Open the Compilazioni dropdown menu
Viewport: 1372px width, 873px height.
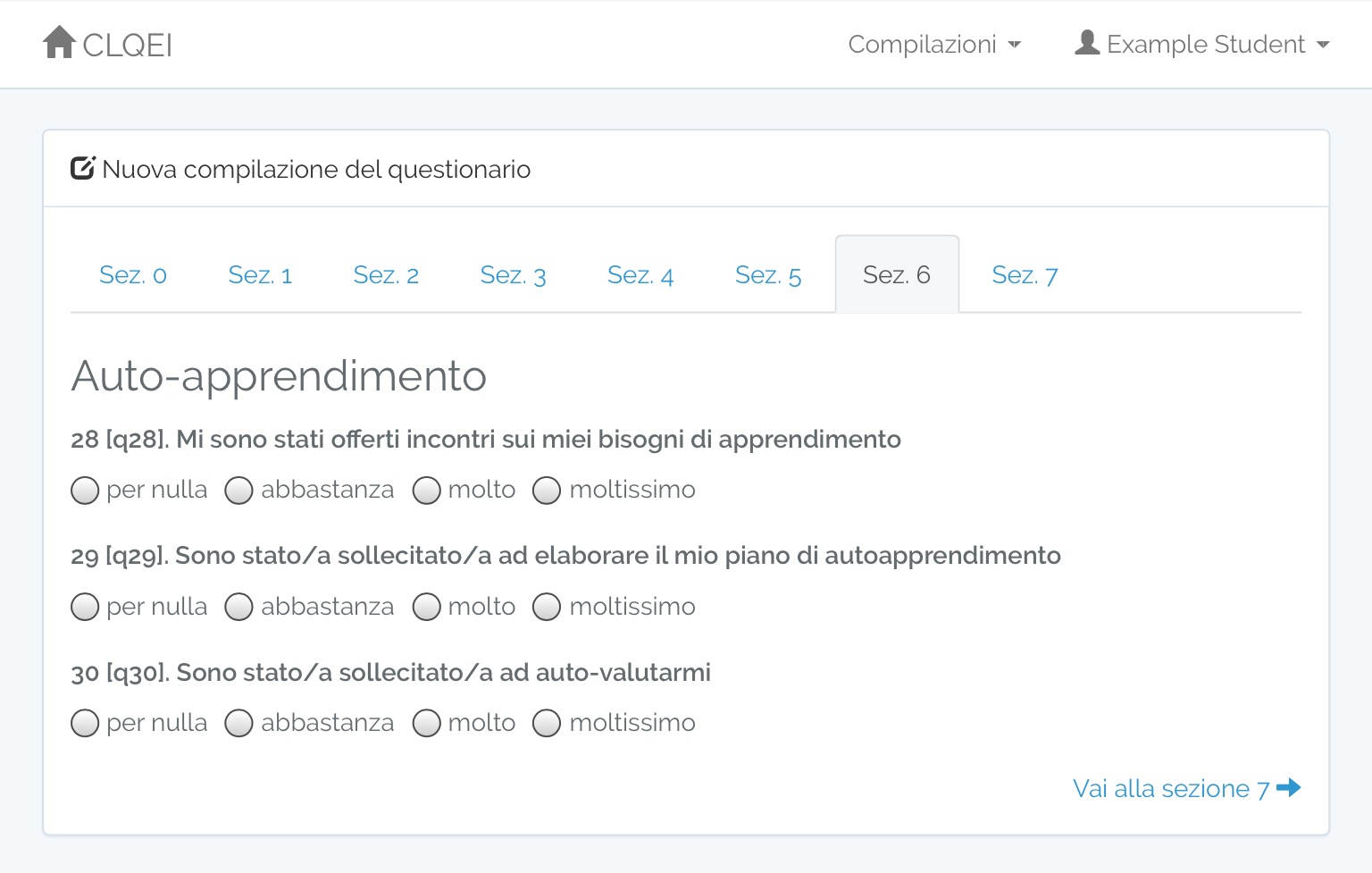pos(934,44)
